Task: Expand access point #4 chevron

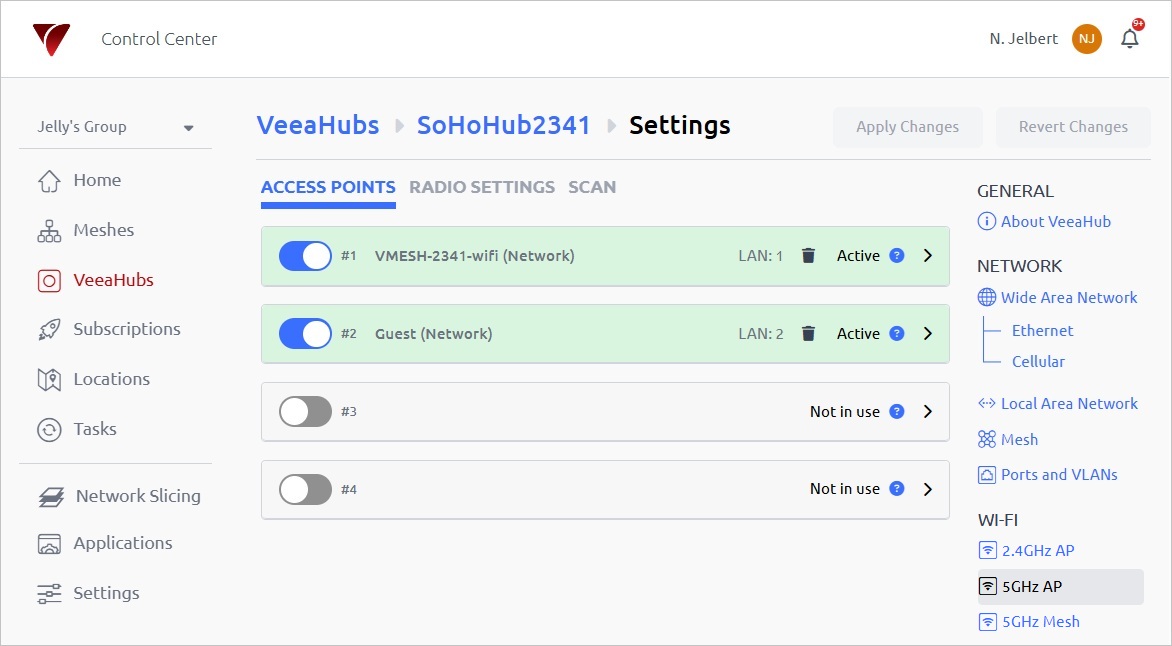Action: 928,489
